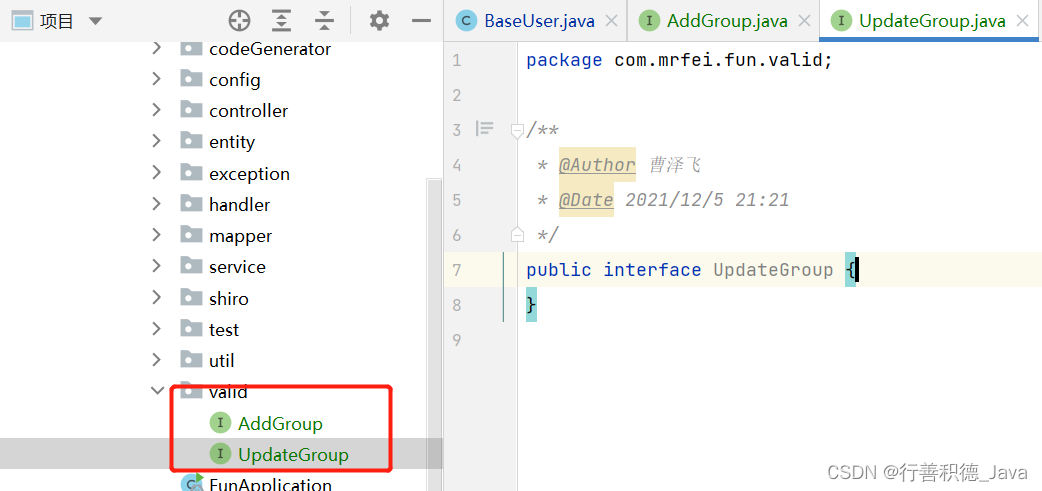
Task: Open AddGroup interface in project tree
Action: pyautogui.click(x=280, y=423)
